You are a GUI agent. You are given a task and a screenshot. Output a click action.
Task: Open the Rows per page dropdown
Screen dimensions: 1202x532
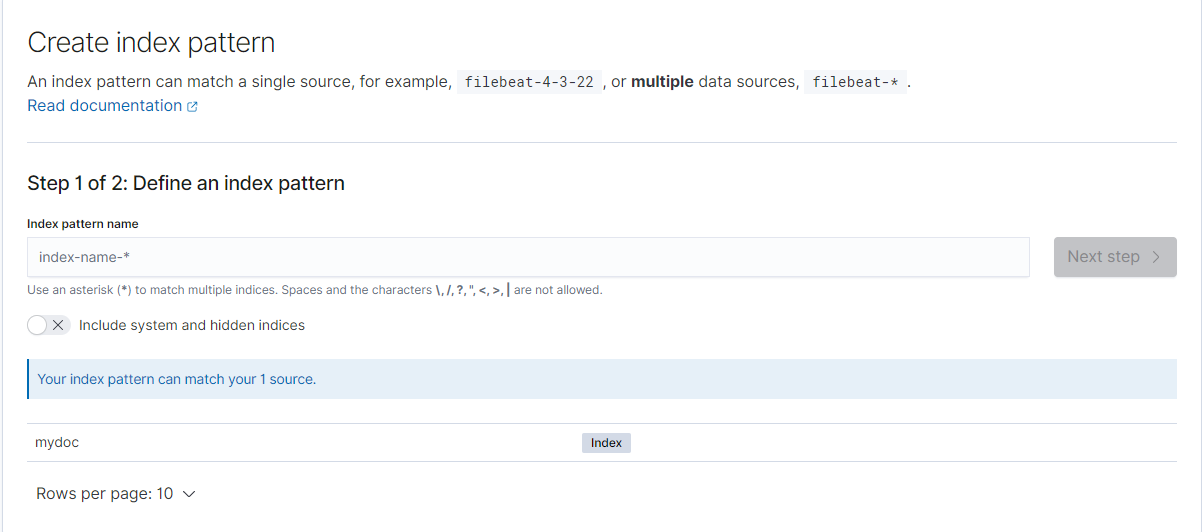[x=115, y=493]
